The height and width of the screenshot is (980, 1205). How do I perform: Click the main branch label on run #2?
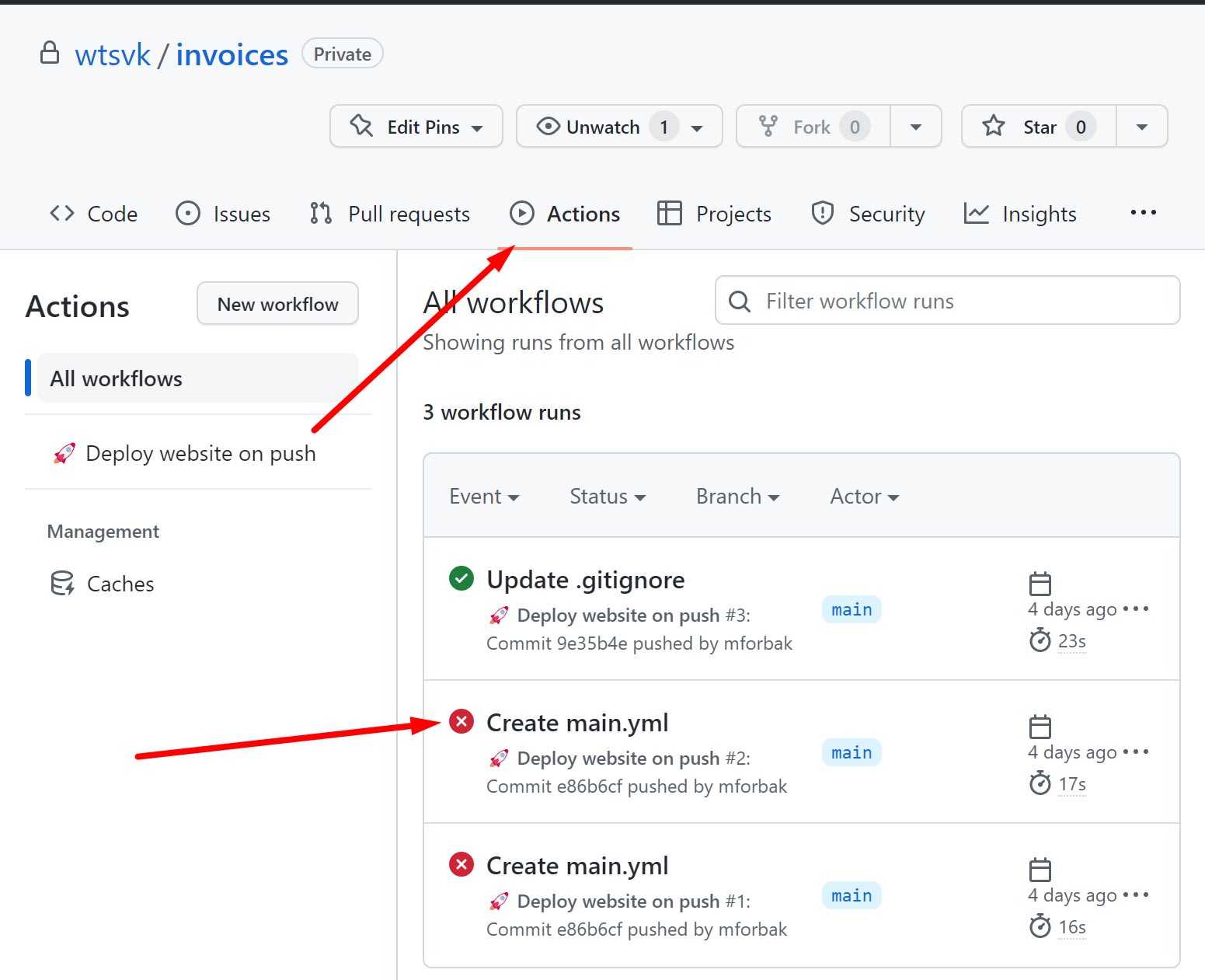tap(852, 752)
